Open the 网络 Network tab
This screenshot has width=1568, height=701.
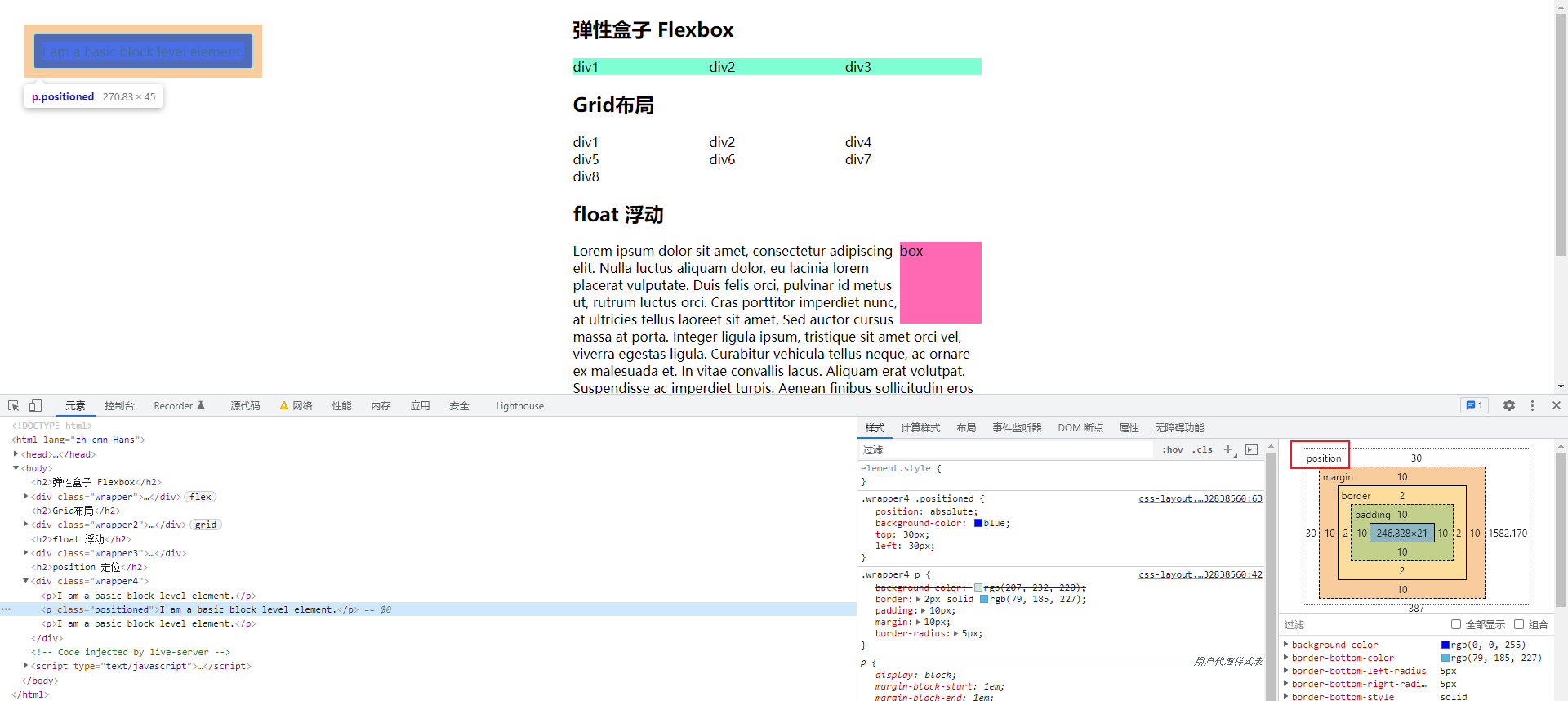tap(296, 405)
